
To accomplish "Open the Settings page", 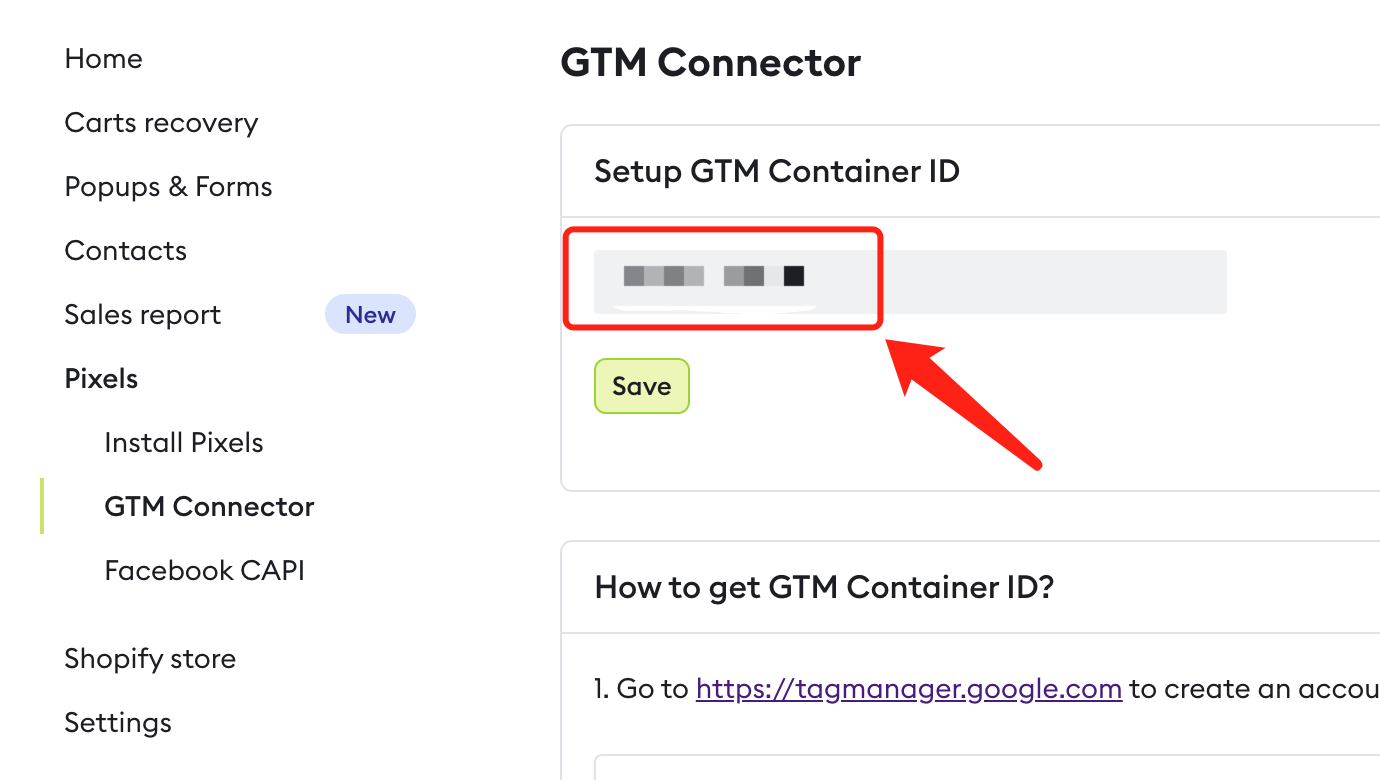I will 117,722.
